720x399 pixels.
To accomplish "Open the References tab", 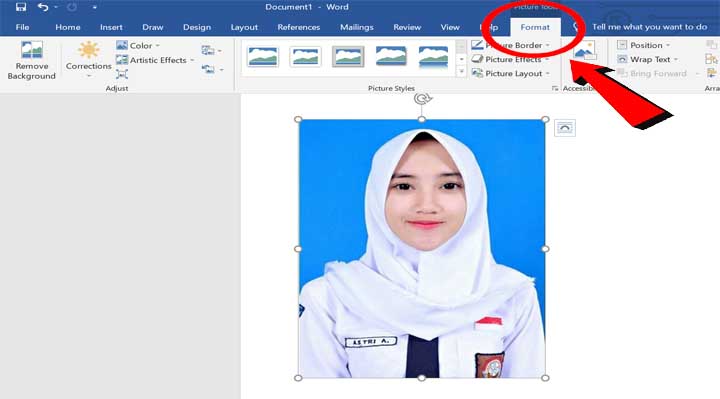I will 298,27.
